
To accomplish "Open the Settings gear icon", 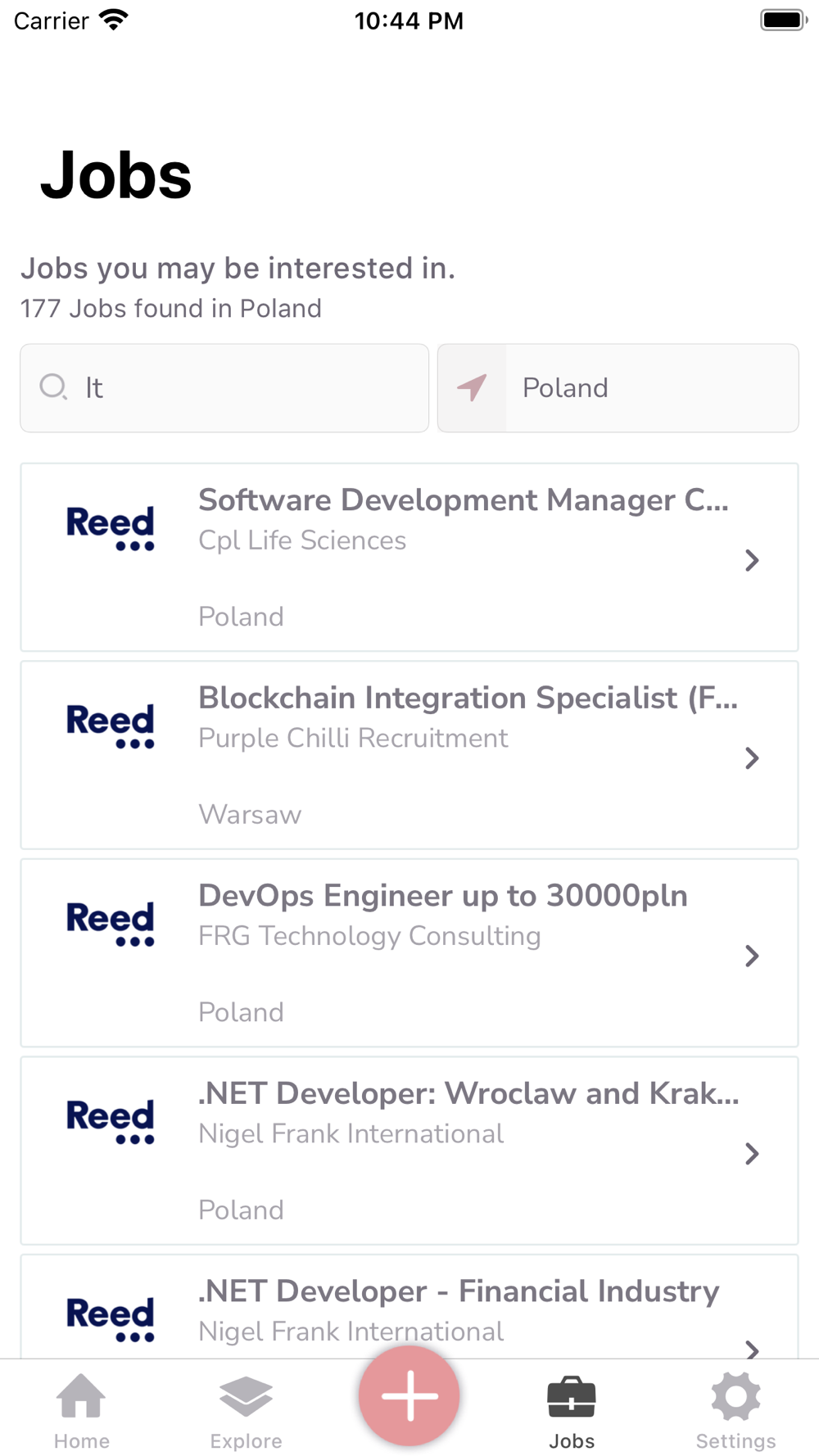I will point(735,1396).
